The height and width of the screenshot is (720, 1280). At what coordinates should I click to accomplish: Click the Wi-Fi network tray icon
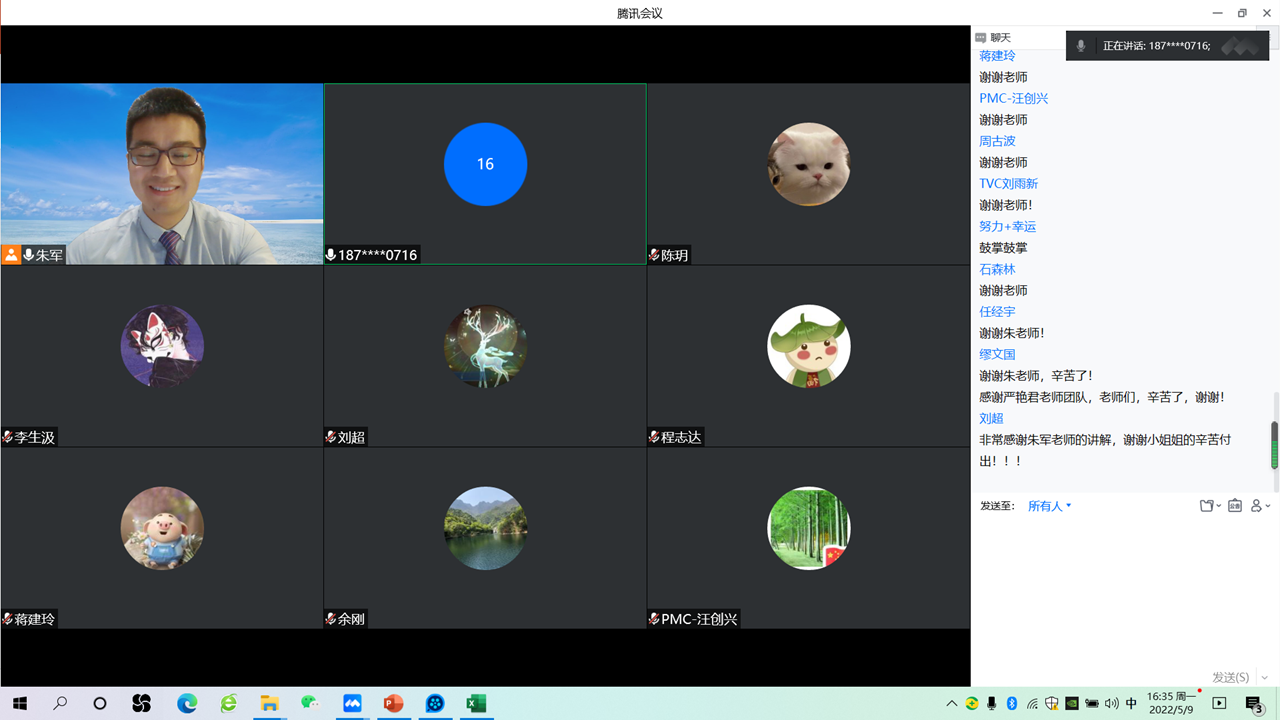pyautogui.click(x=1032, y=704)
